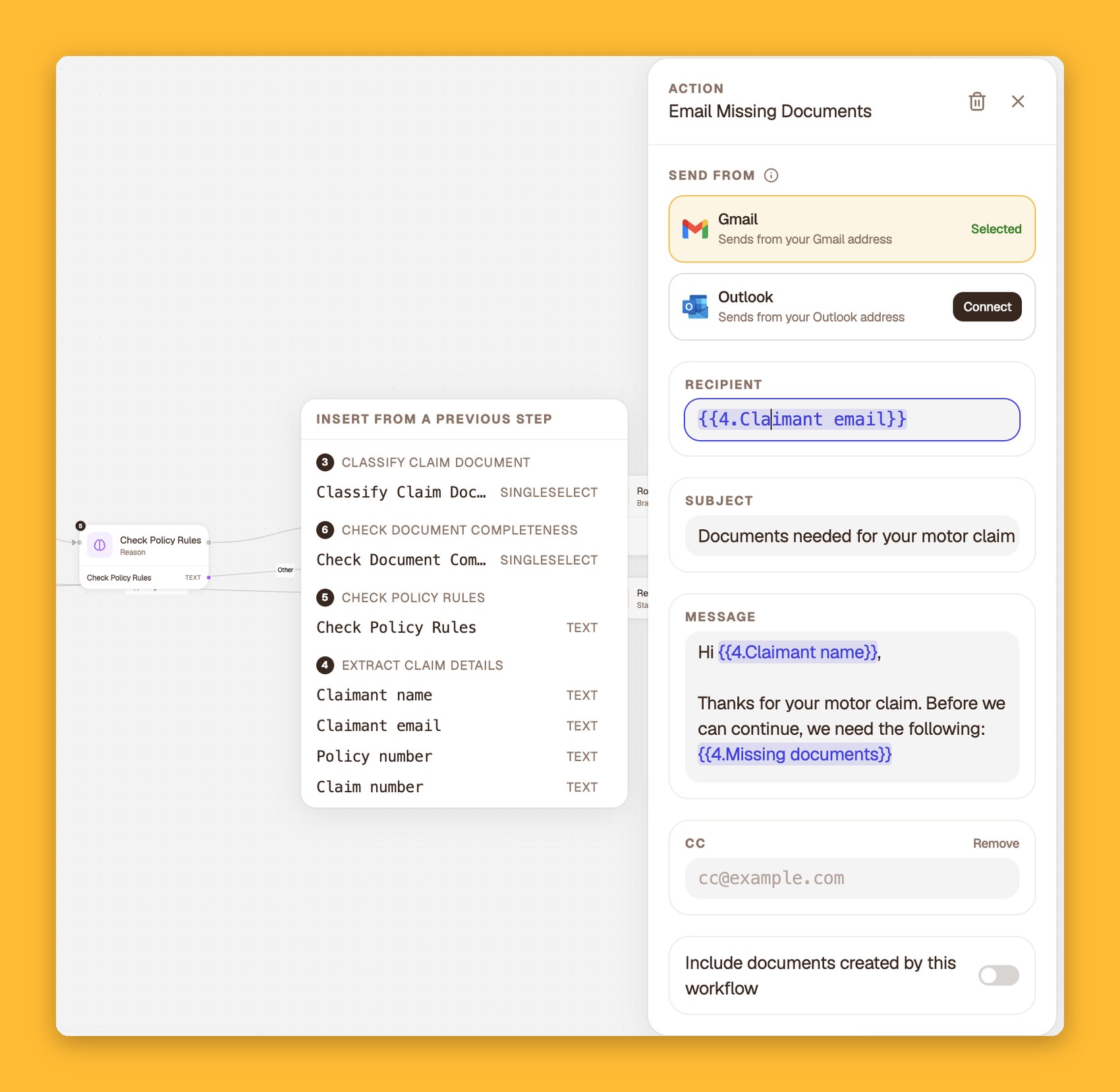Viewport: 1120px width, 1092px height.
Task: Click the Missing documents variable in message
Action: (x=795, y=755)
